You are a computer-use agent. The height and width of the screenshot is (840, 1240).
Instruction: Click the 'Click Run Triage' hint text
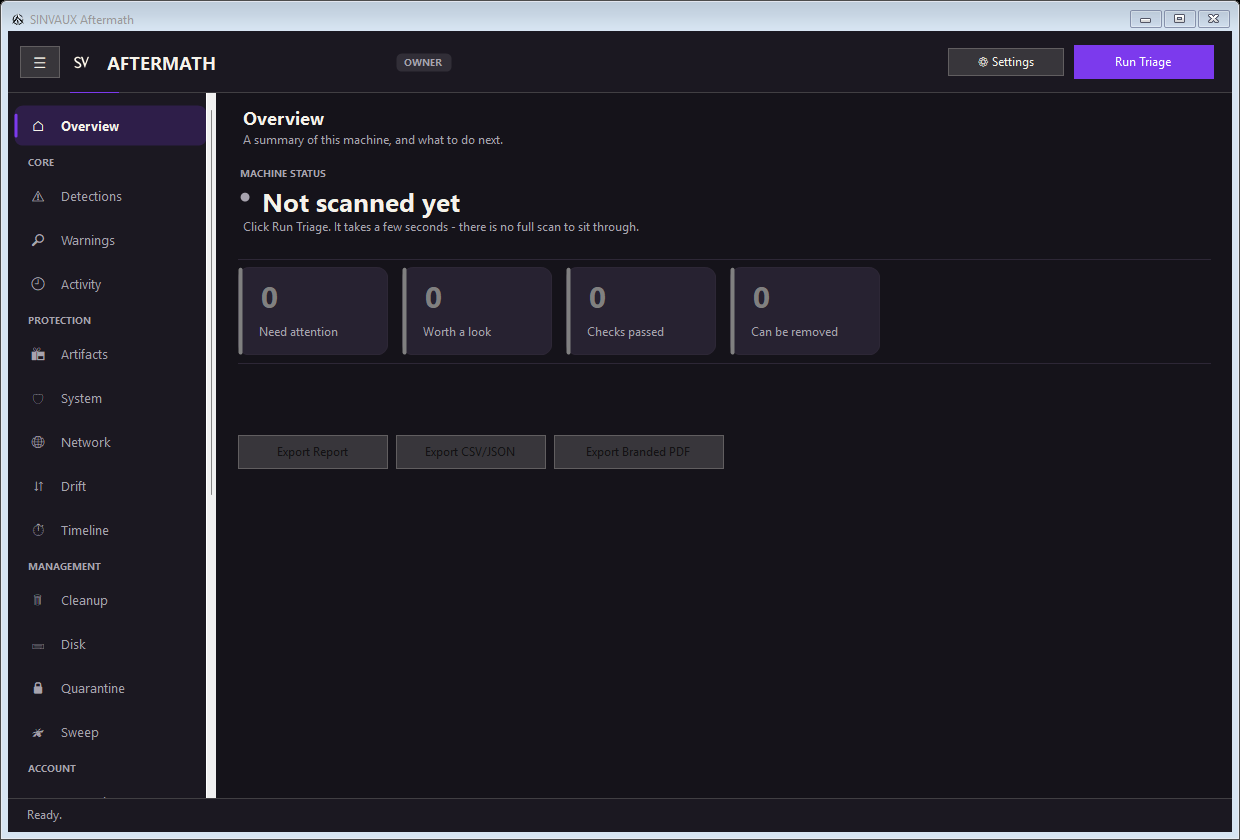(x=441, y=227)
